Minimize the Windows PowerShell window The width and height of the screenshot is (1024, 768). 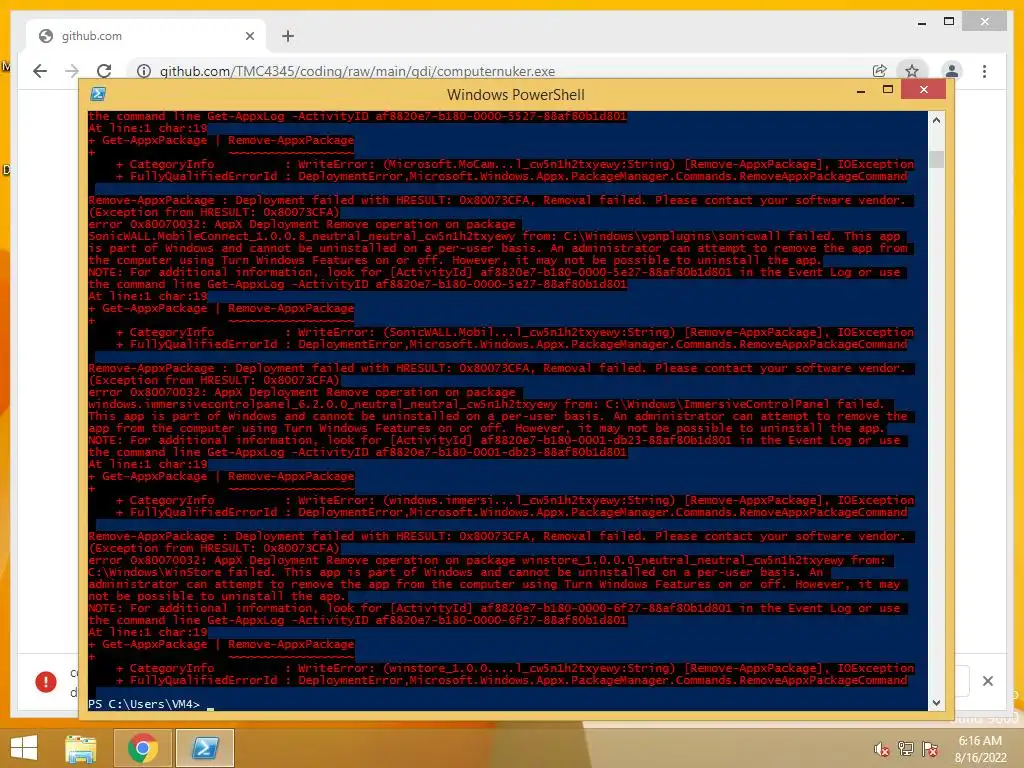click(x=861, y=91)
